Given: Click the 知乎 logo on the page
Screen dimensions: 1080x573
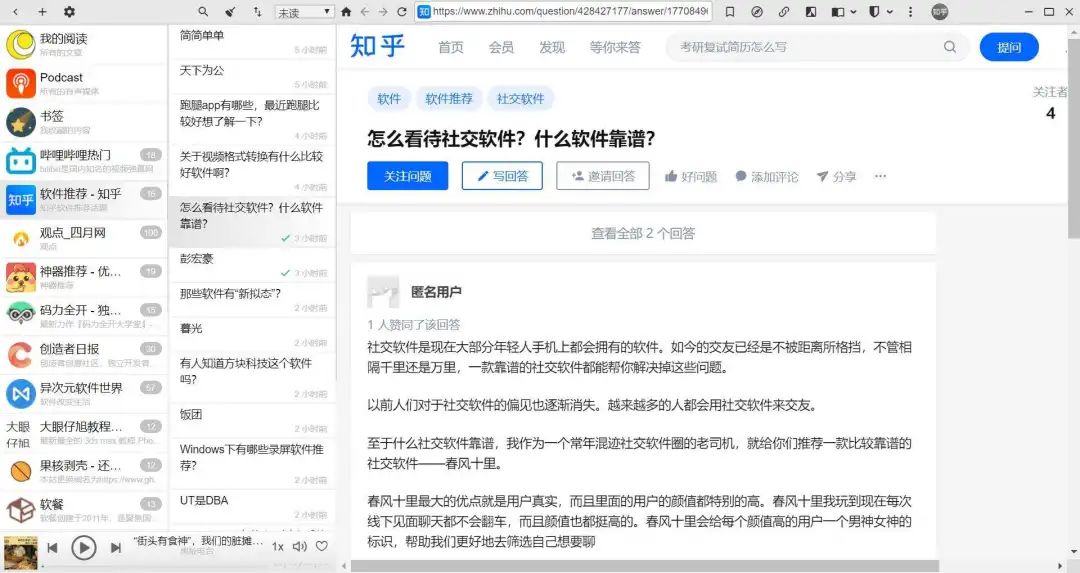Looking at the screenshot, I should (x=377, y=46).
